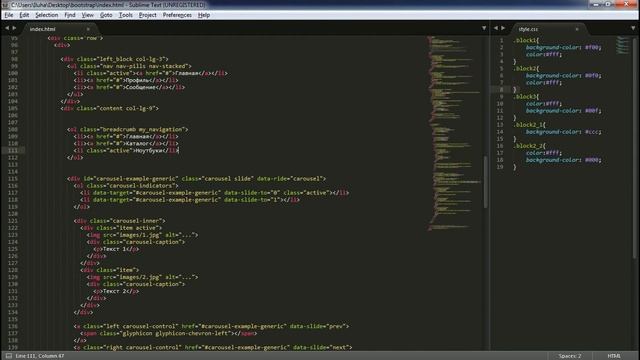Change indentation via Spaces: 2
Viewport: 640px width, 360px height.
pos(570,356)
